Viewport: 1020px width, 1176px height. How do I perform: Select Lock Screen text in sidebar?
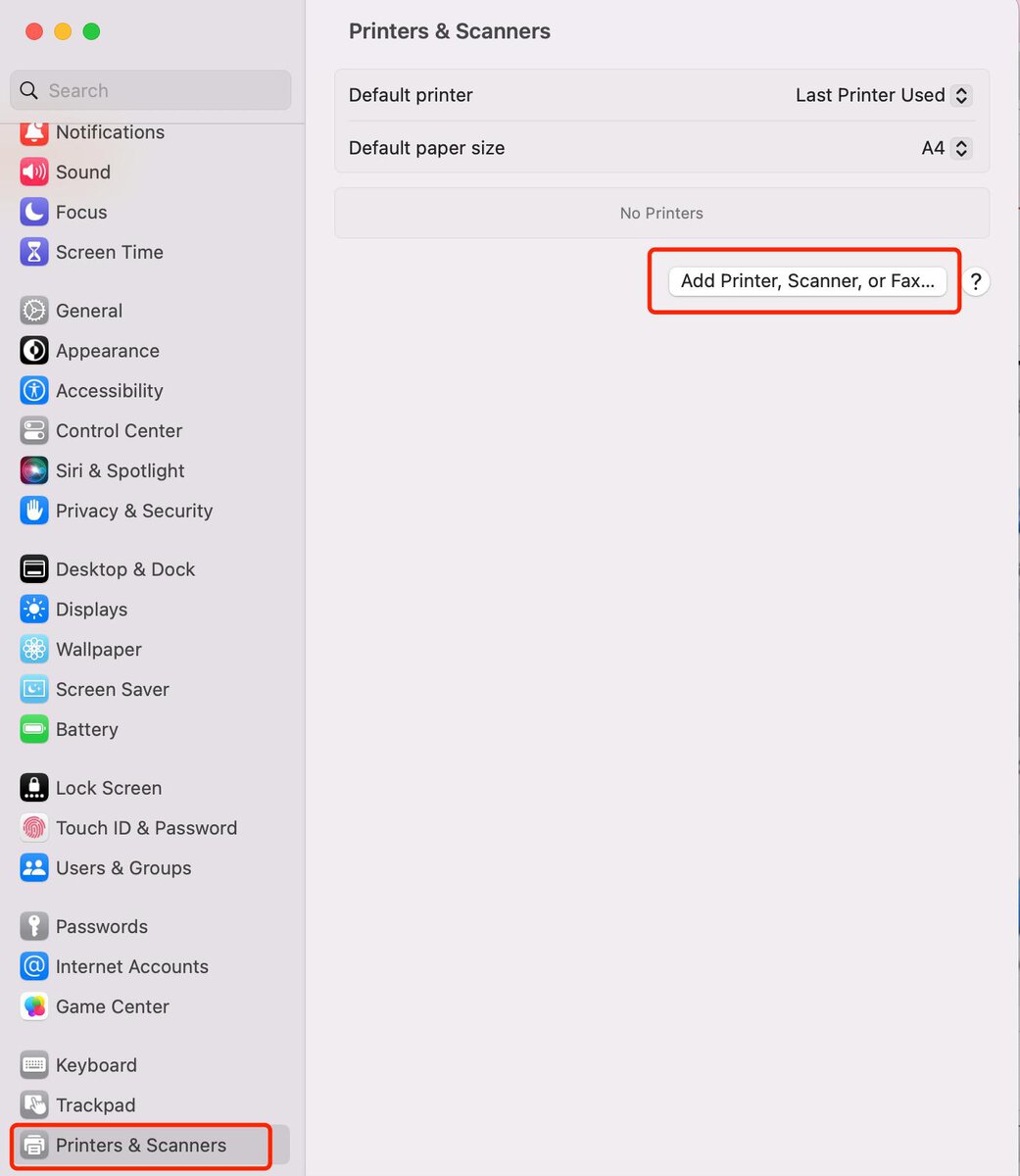coord(109,788)
